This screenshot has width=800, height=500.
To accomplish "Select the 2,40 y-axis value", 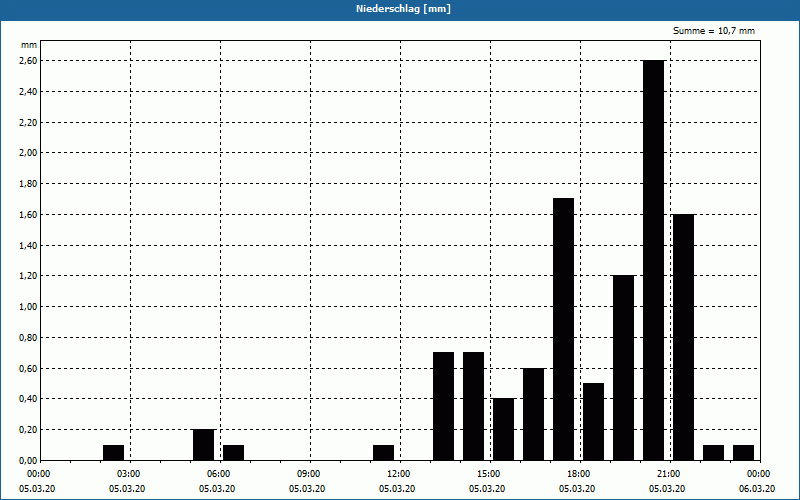I will (x=29, y=91).
